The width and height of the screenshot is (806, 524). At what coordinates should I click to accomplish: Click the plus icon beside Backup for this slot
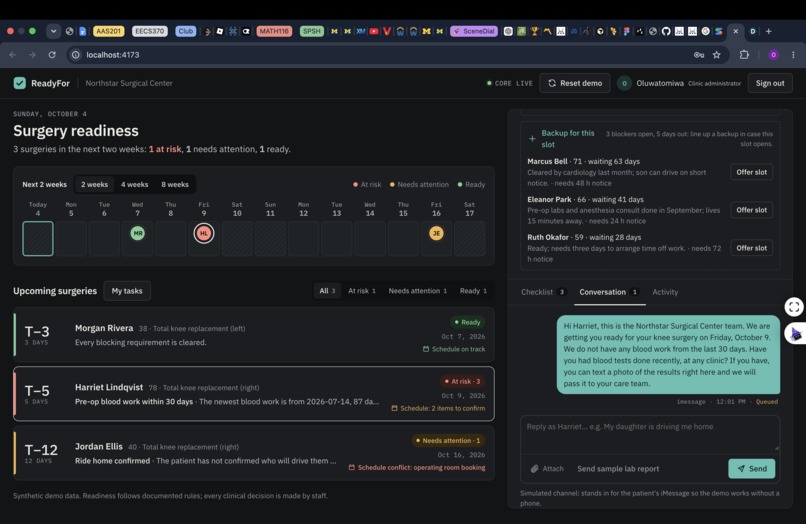coord(532,139)
